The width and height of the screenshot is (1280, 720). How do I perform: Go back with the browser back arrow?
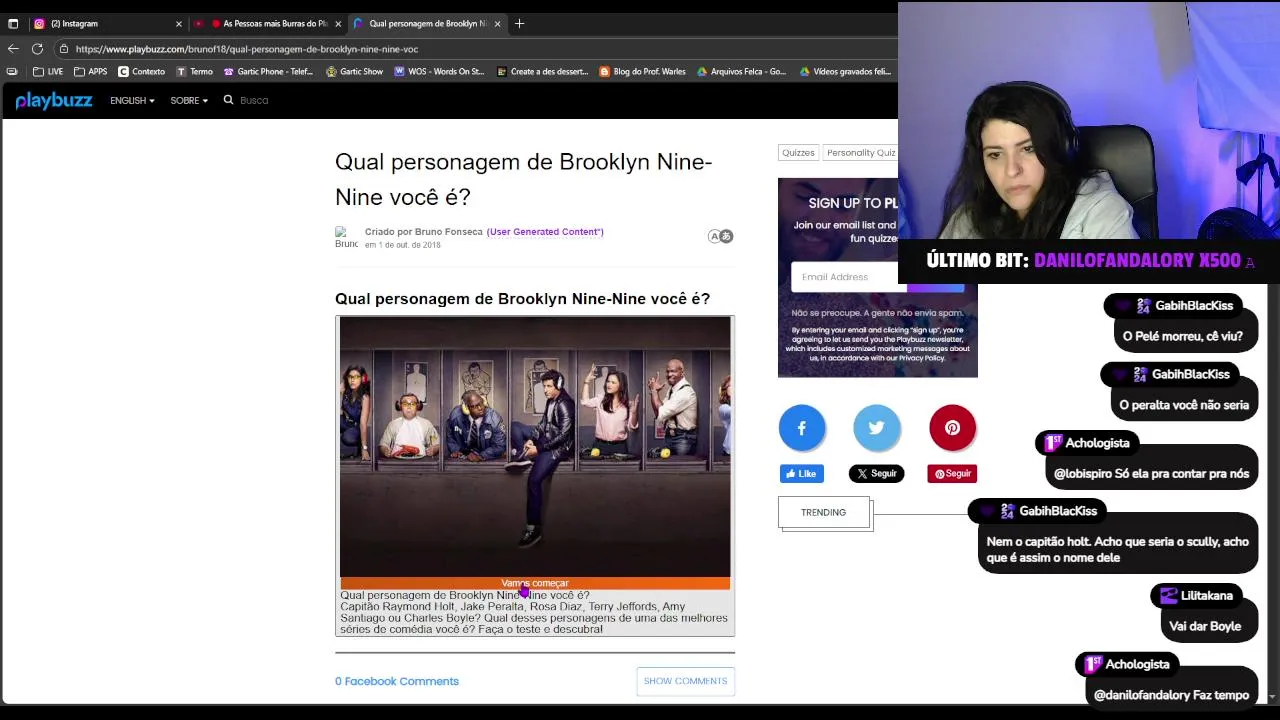[13, 48]
